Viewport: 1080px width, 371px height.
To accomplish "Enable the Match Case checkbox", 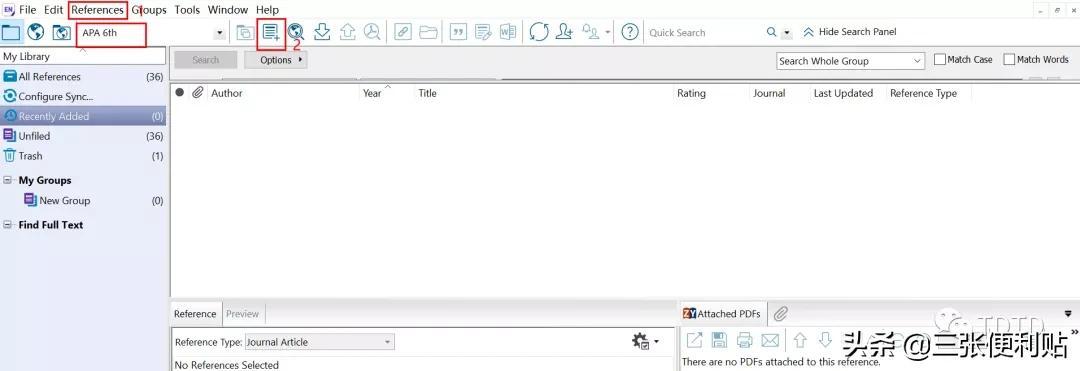I will pos(939,60).
